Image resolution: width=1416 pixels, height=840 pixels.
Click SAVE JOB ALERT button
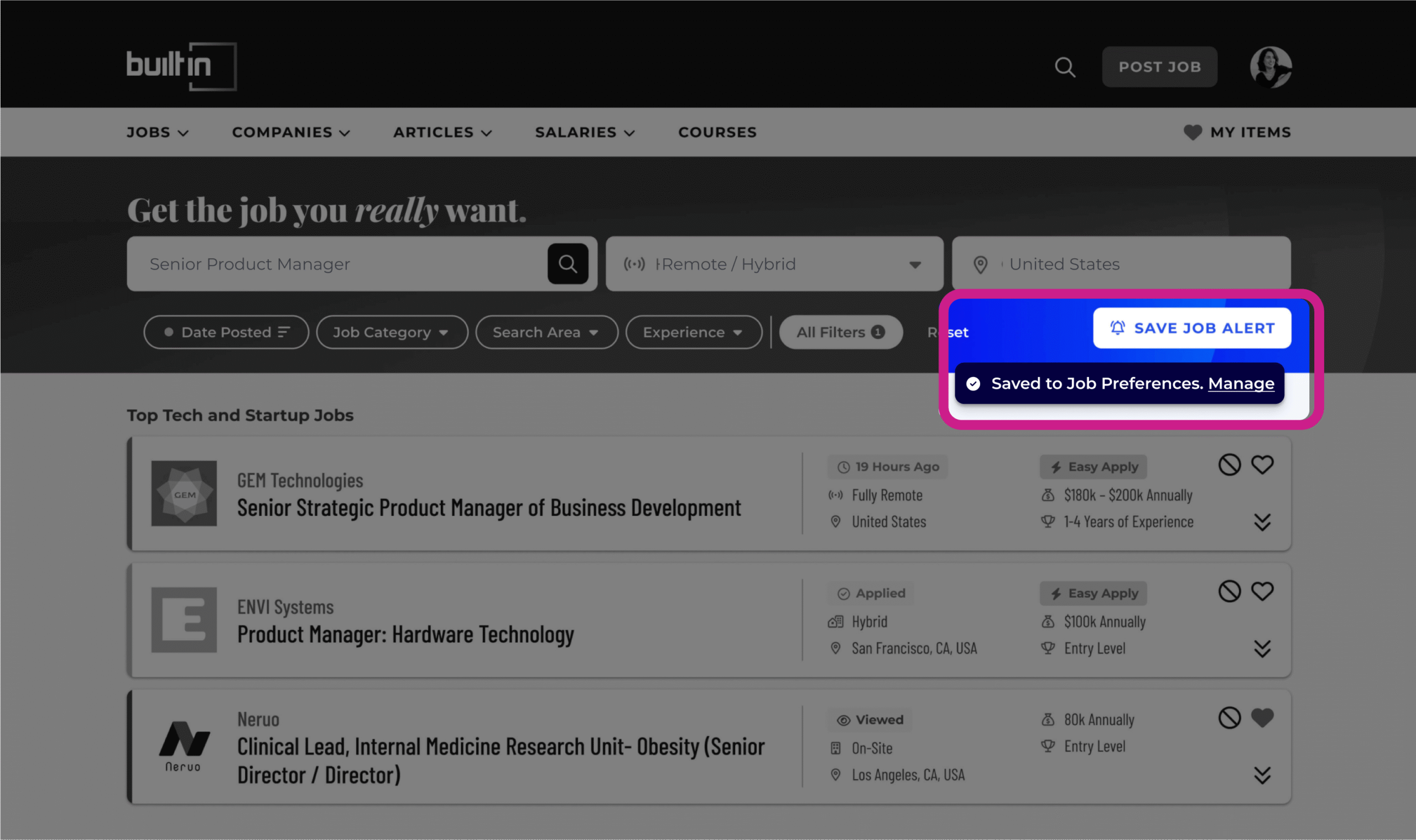1192,328
